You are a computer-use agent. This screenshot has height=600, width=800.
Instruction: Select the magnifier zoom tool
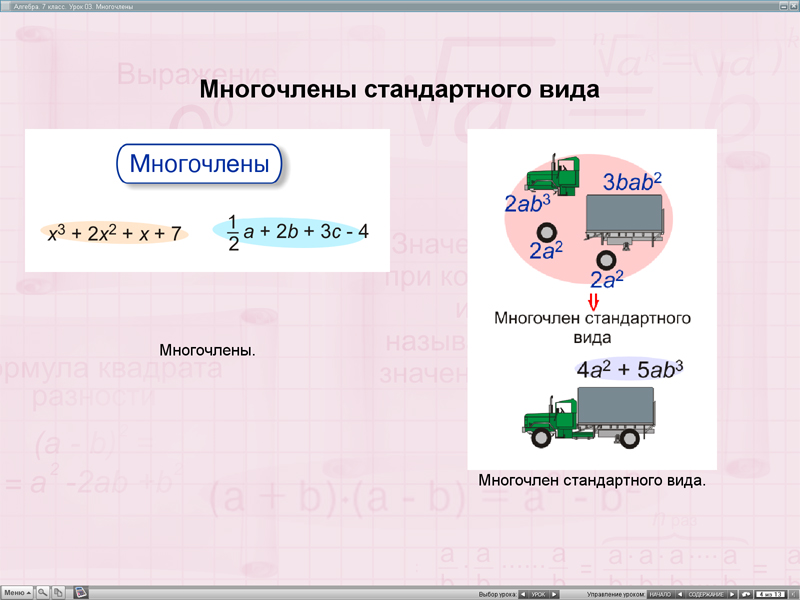pos(42,592)
